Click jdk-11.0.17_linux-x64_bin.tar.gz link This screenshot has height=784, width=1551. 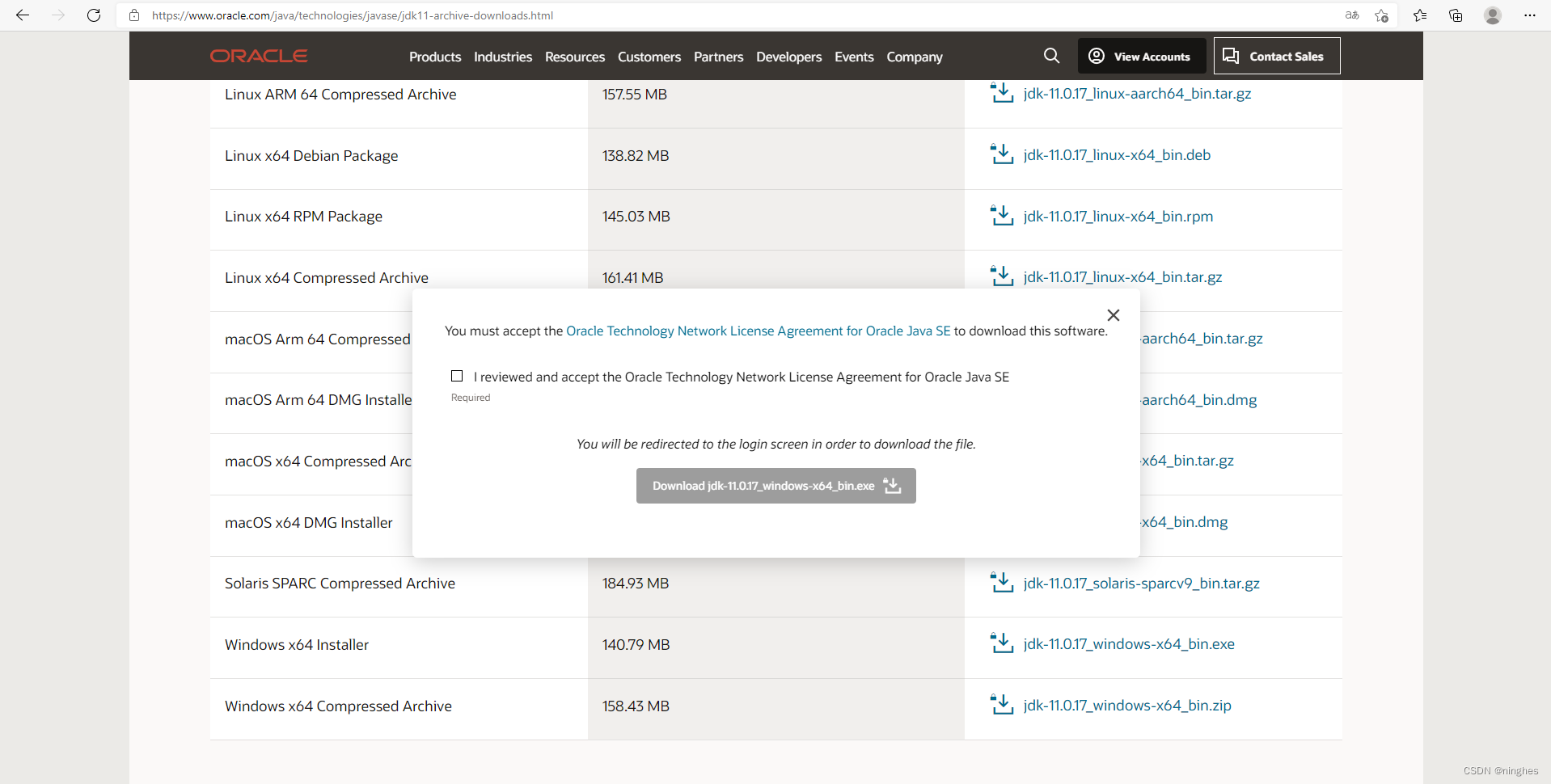(x=1122, y=276)
